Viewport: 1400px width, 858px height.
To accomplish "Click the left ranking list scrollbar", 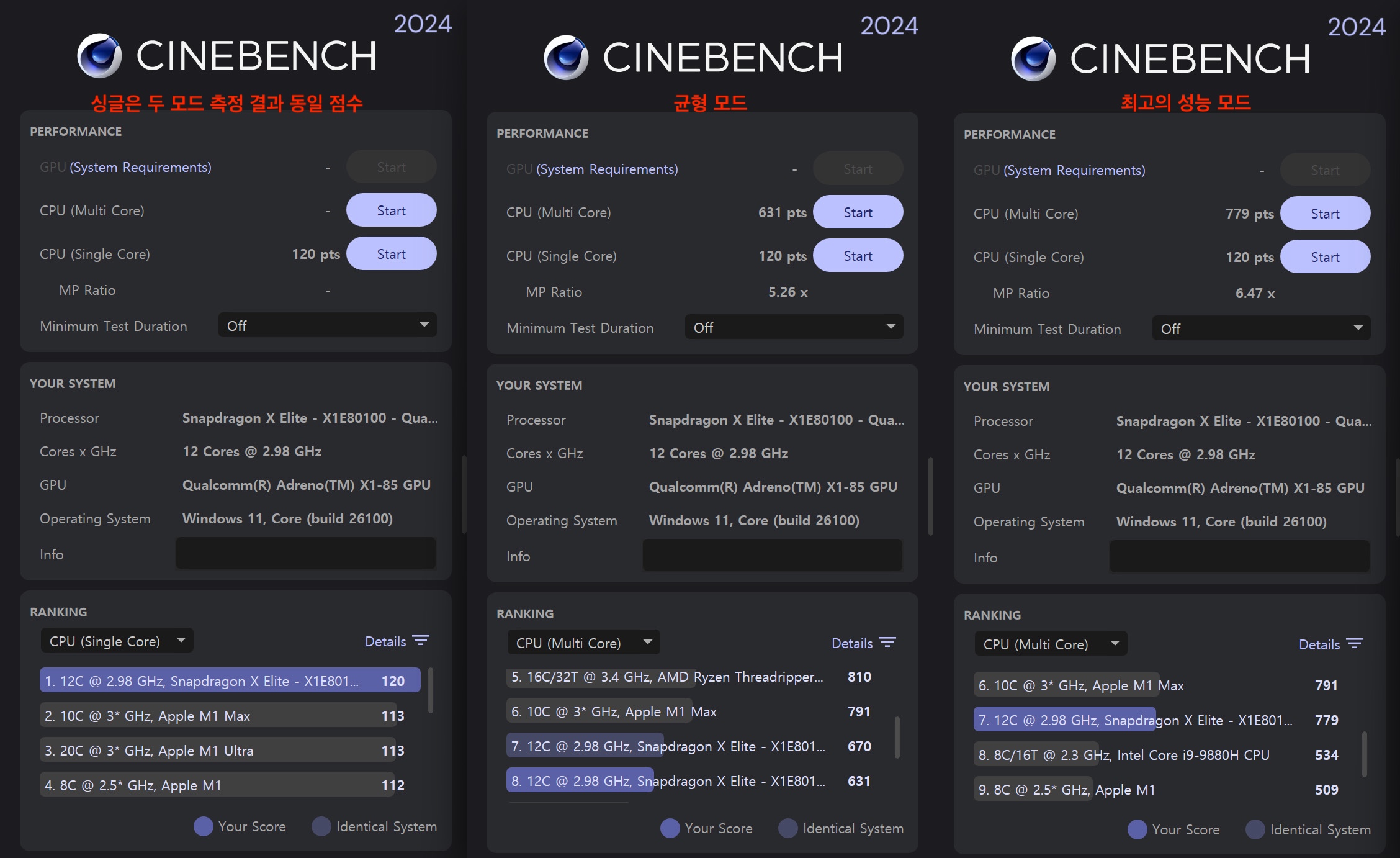I will pos(431,690).
